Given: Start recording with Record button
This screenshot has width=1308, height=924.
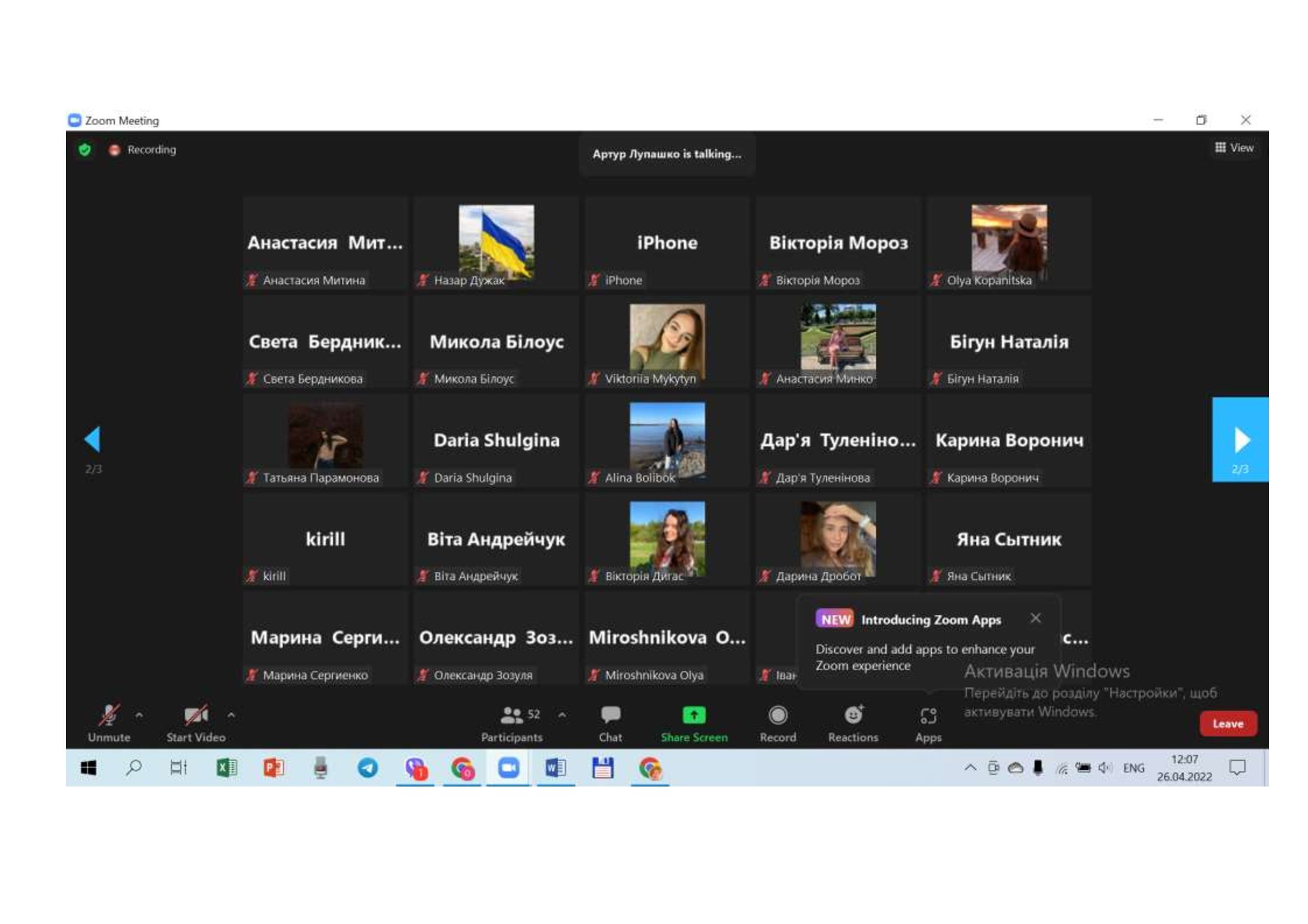Looking at the screenshot, I should tap(778, 715).
